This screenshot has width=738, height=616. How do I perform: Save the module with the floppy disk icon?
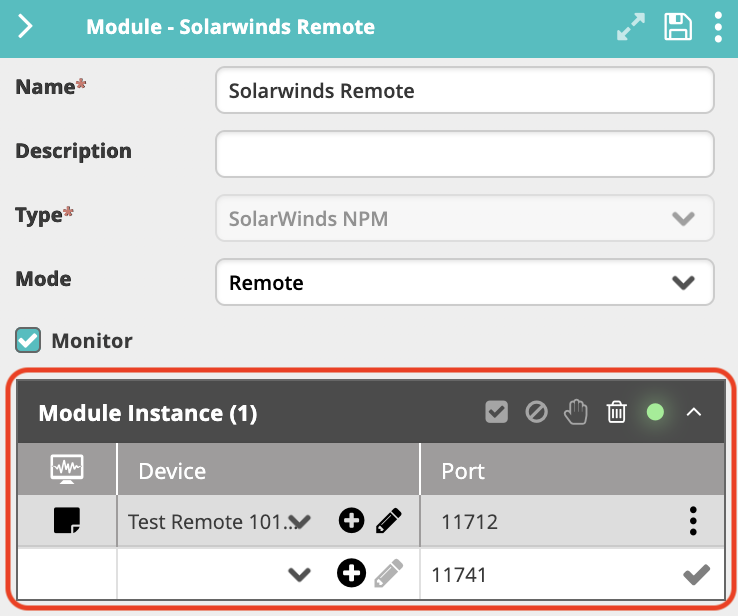click(x=678, y=27)
